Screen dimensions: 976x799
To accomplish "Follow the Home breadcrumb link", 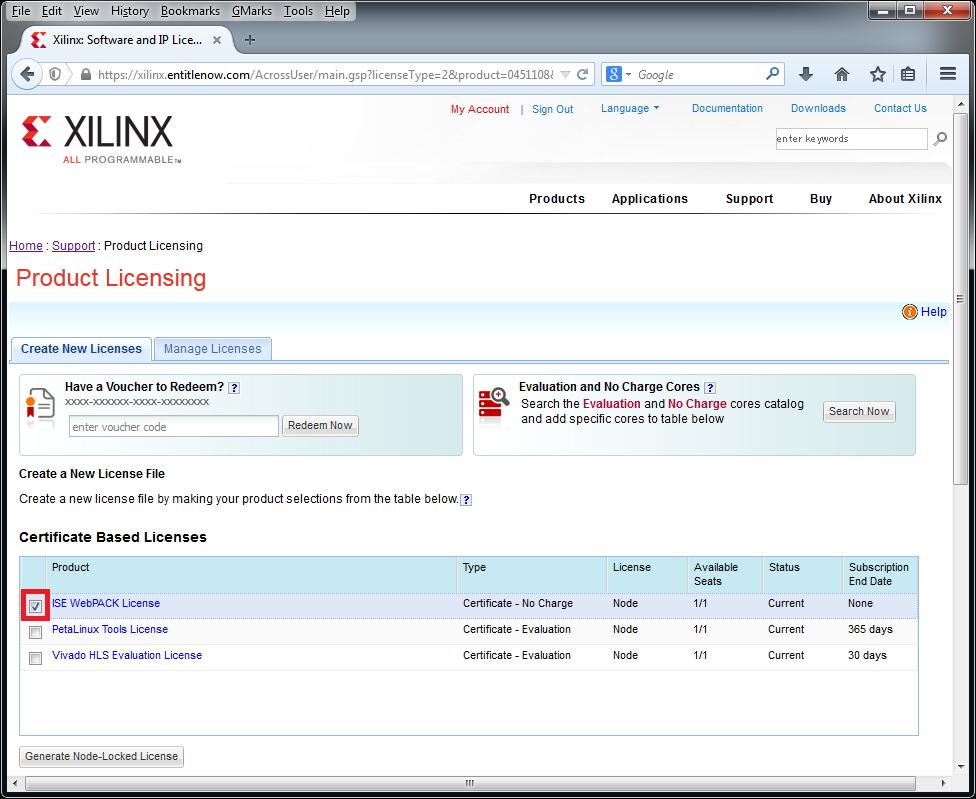I will click(x=26, y=246).
